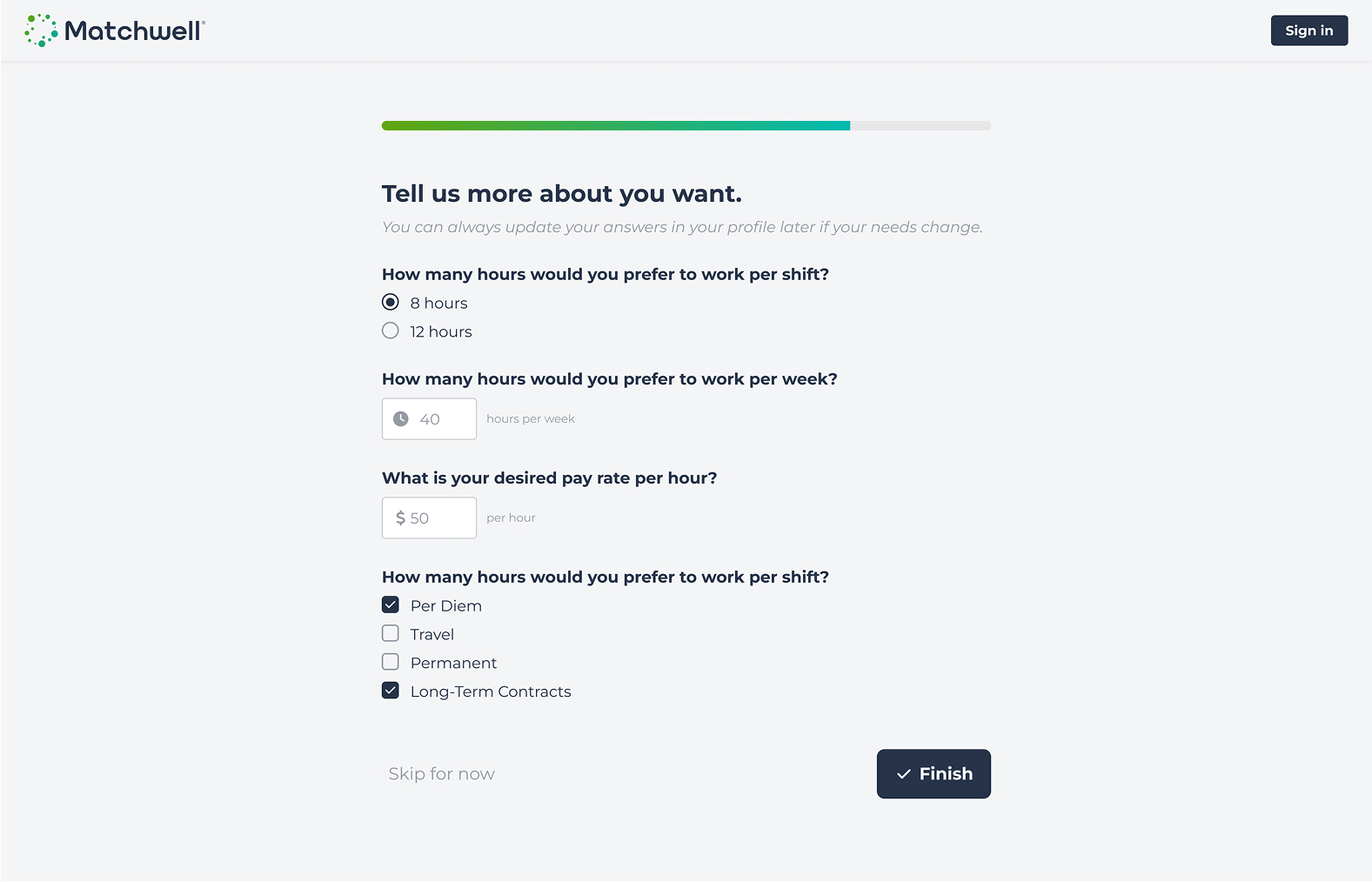The height and width of the screenshot is (882, 1372).
Task: Click the dollar sign in the pay rate field
Action: [400, 518]
